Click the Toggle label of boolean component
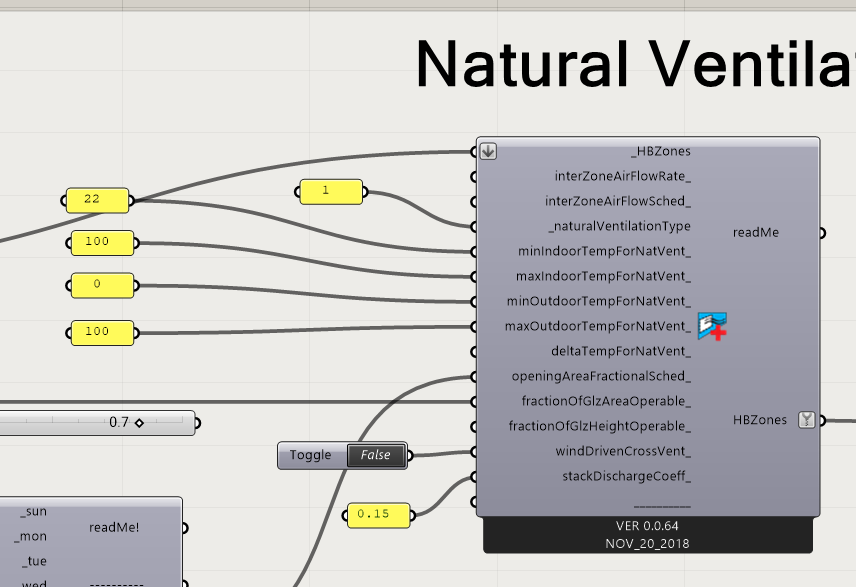 point(311,455)
